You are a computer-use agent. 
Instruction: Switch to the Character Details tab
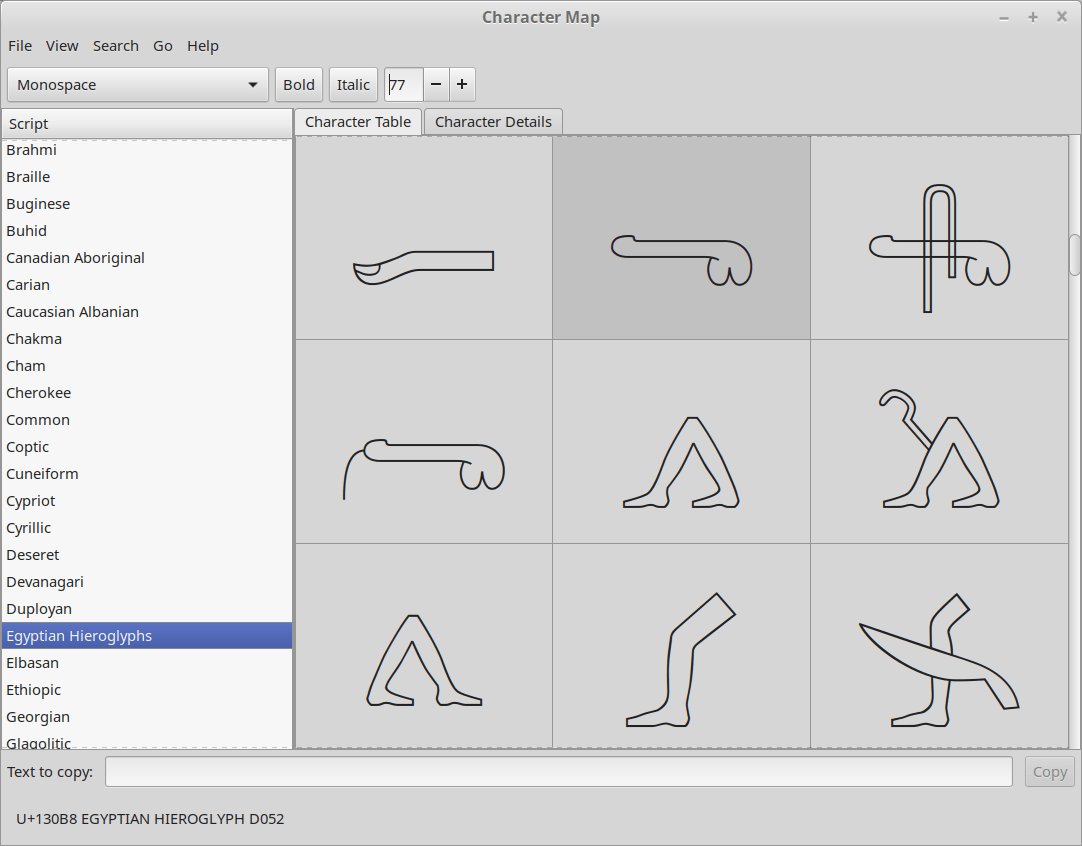[x=493, y=122]
